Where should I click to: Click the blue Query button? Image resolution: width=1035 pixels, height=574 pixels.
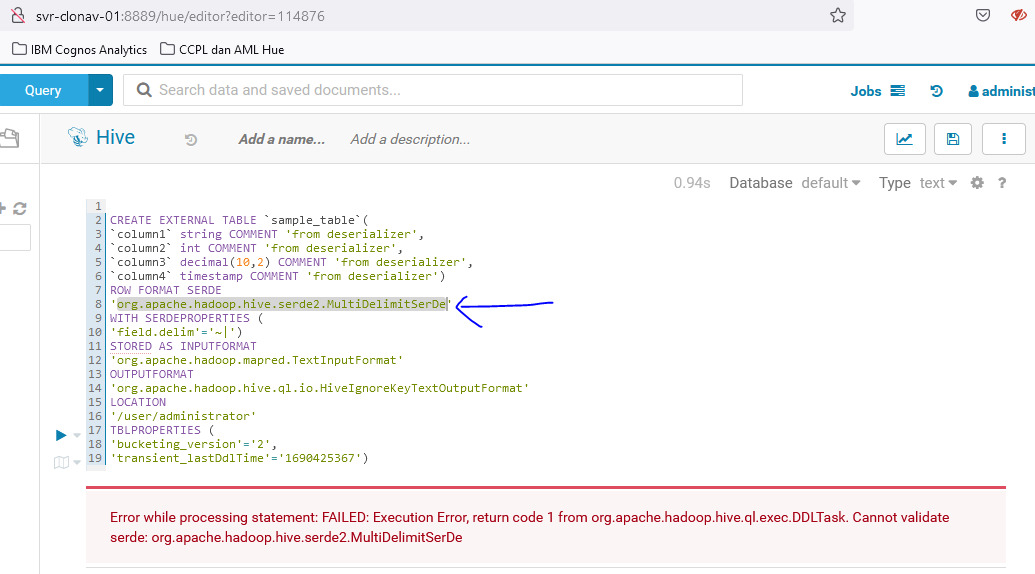[x=43, y=90]
